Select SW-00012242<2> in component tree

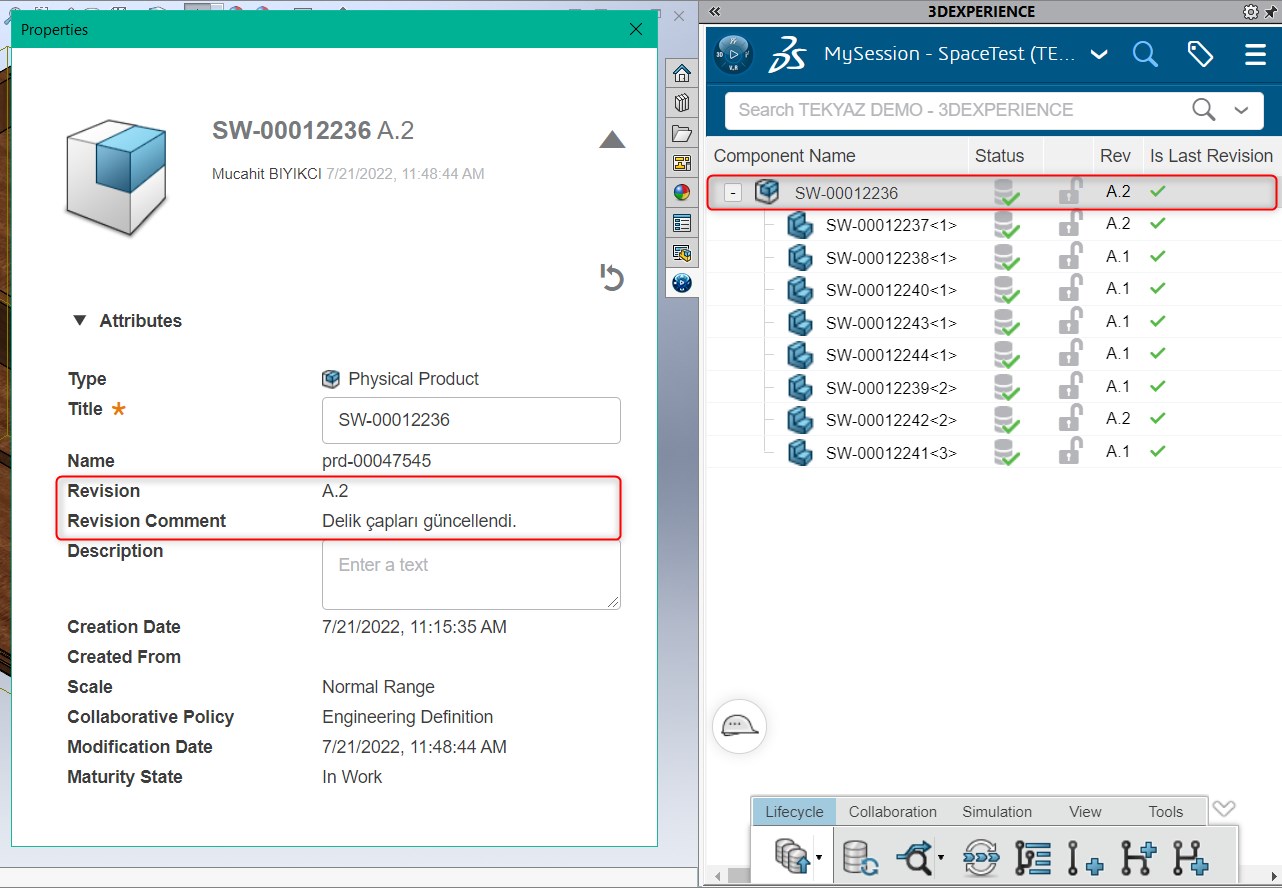click(x=891, y=420)
